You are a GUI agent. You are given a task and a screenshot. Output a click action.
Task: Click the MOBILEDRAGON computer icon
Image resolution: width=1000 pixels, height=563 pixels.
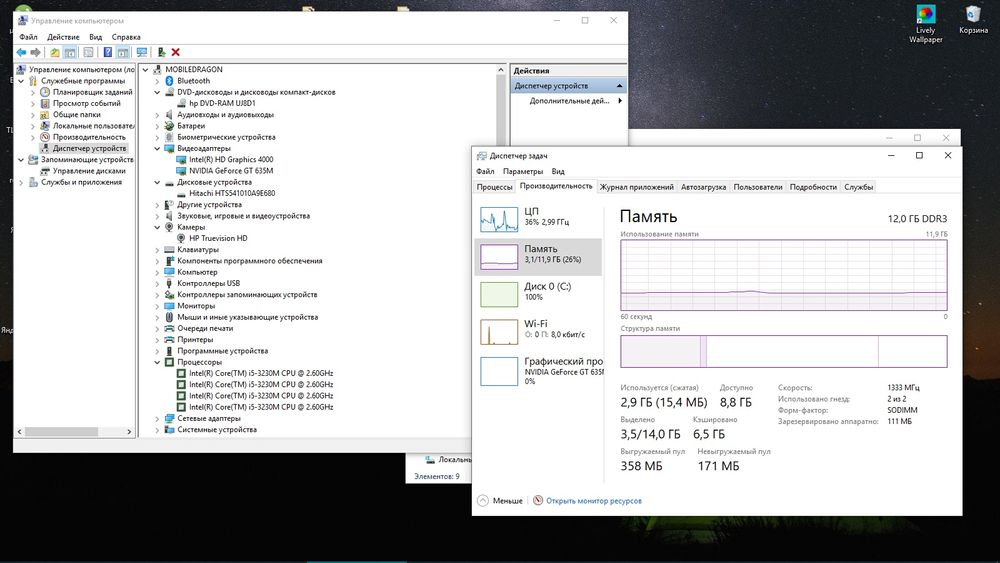[x=158, y=69]
